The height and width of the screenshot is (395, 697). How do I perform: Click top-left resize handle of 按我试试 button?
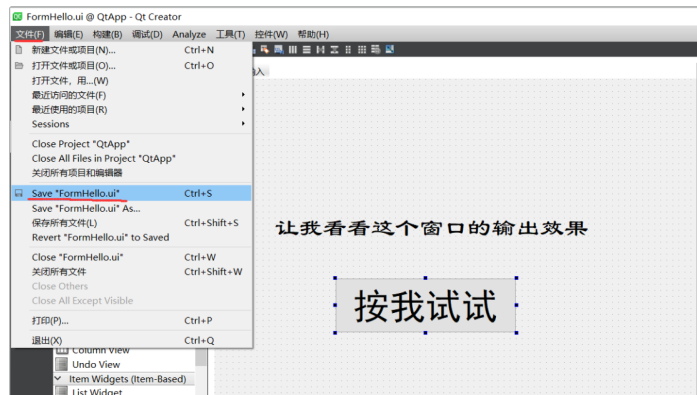[335, 278]
